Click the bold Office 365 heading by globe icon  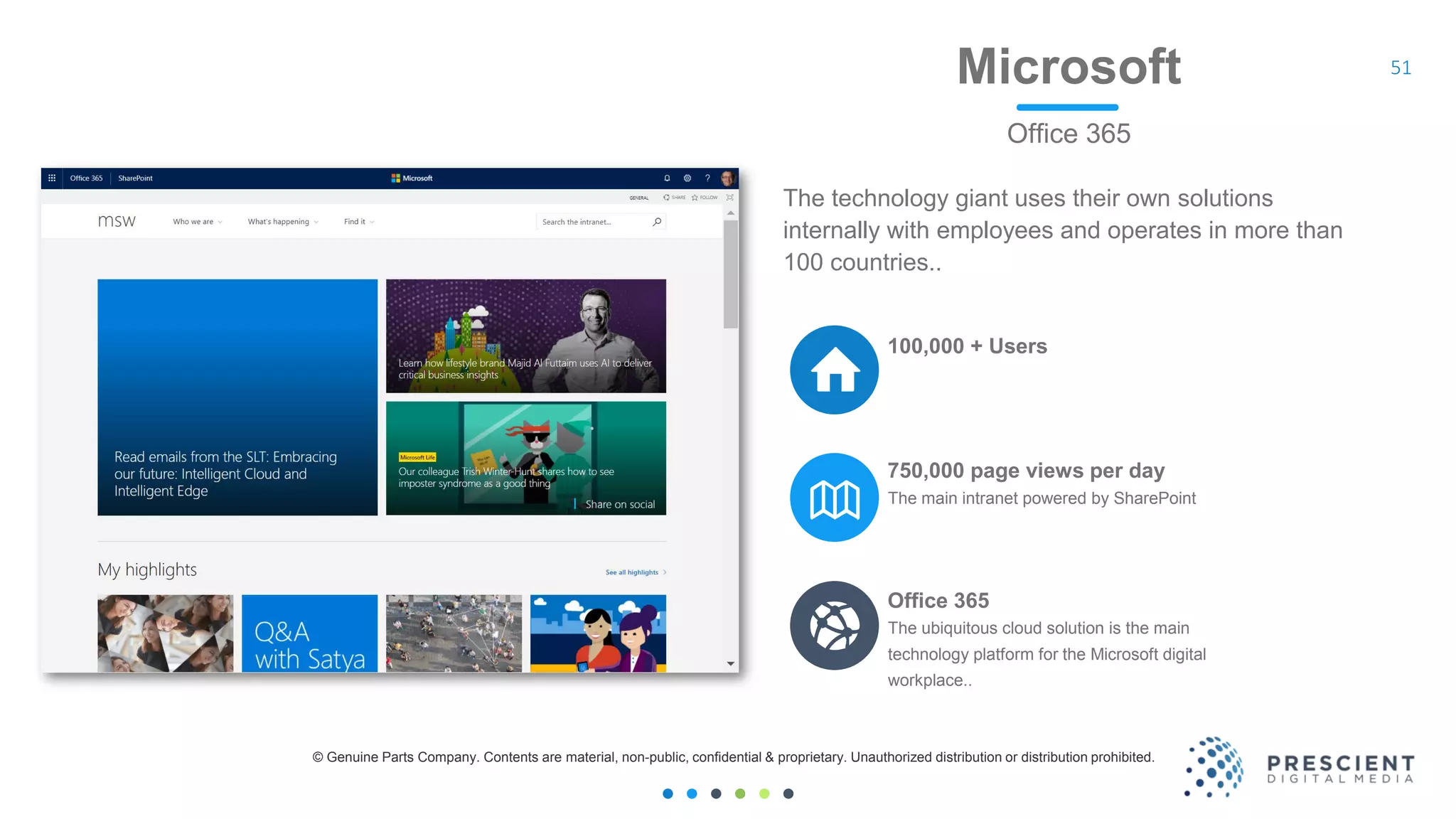938,601
